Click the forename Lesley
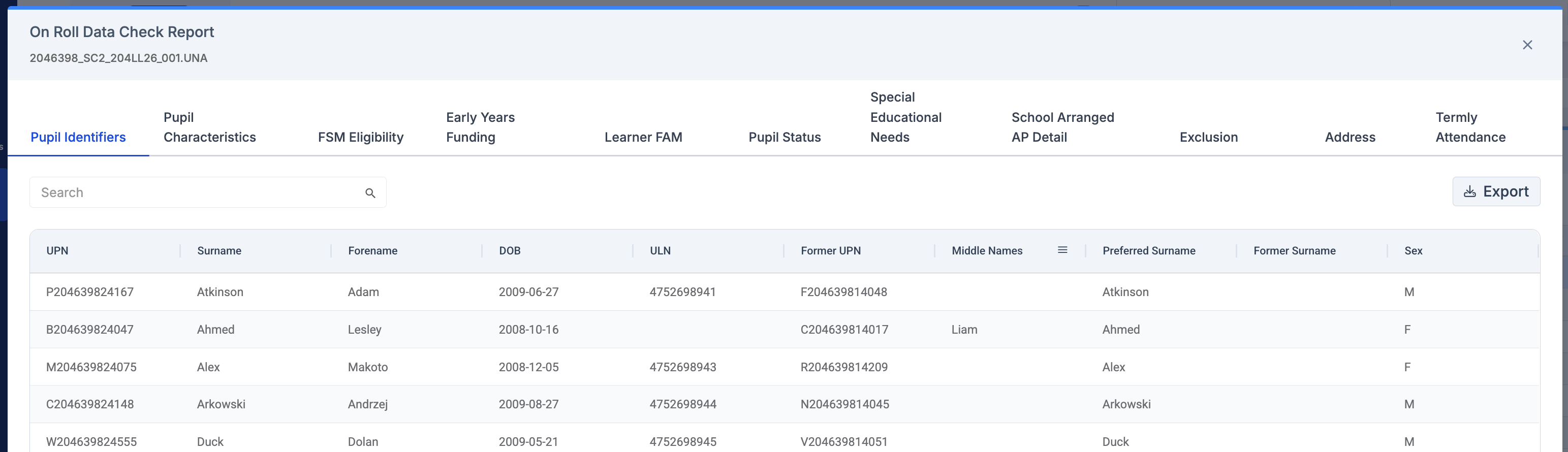 [x=365, y=330]
